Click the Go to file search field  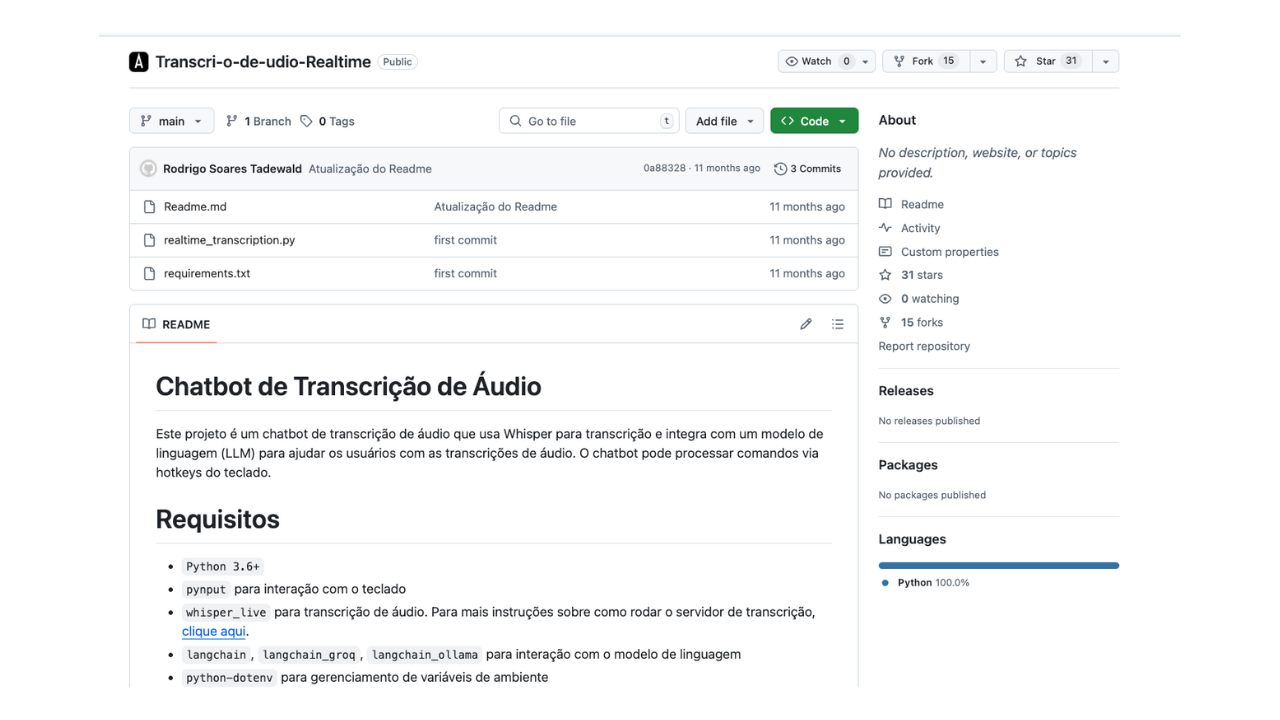(588, 121)
